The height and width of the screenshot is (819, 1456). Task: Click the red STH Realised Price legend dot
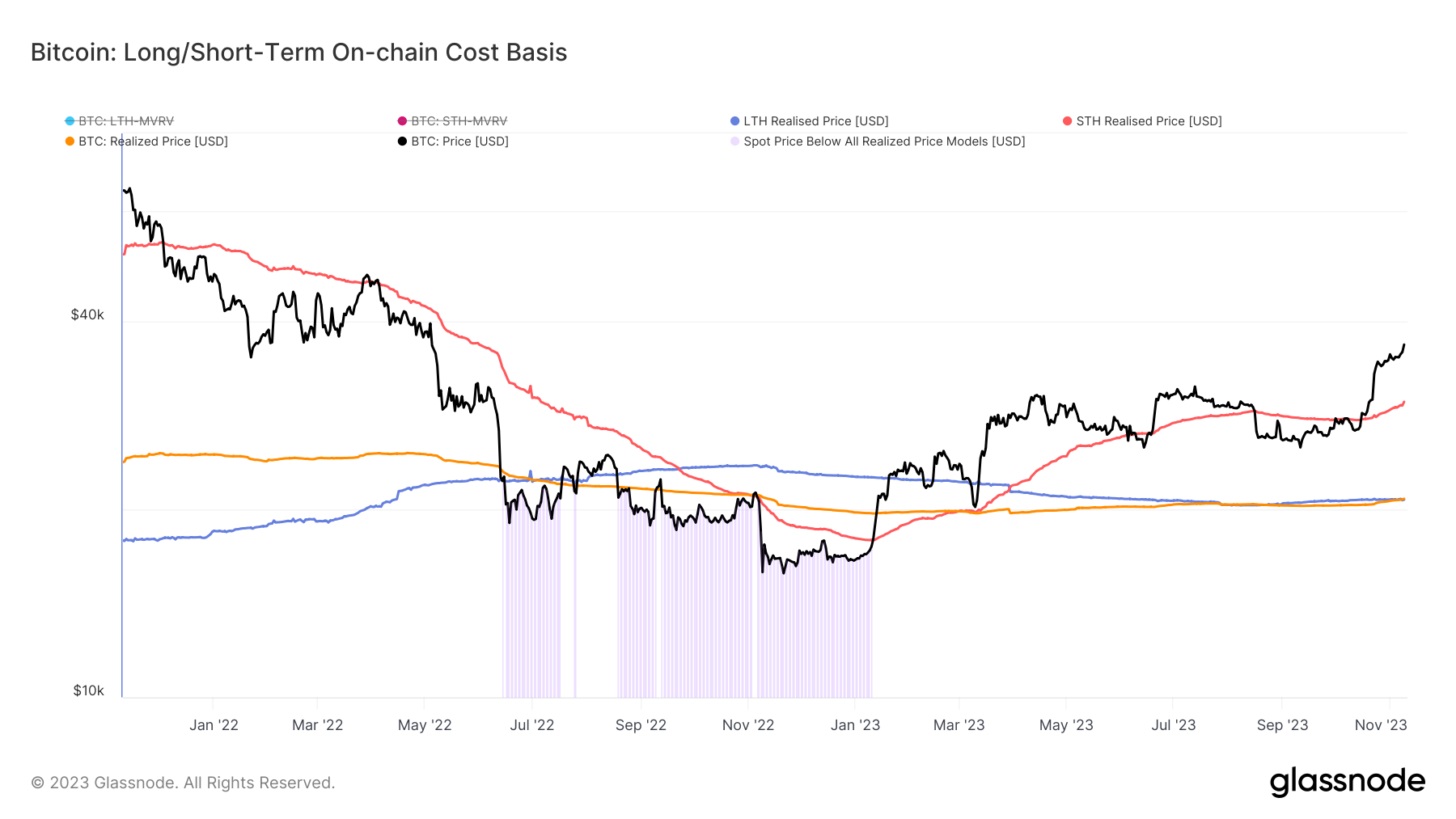1067,121
